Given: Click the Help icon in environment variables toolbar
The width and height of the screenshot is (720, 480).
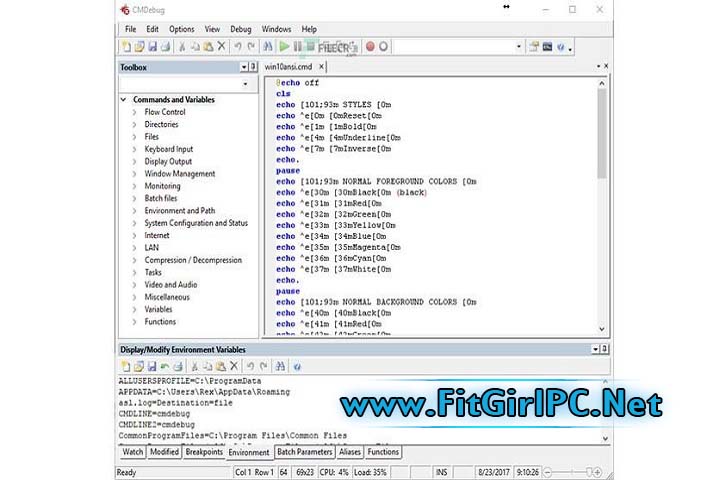Looking at the screenshot, I should (x=297, y=366).
